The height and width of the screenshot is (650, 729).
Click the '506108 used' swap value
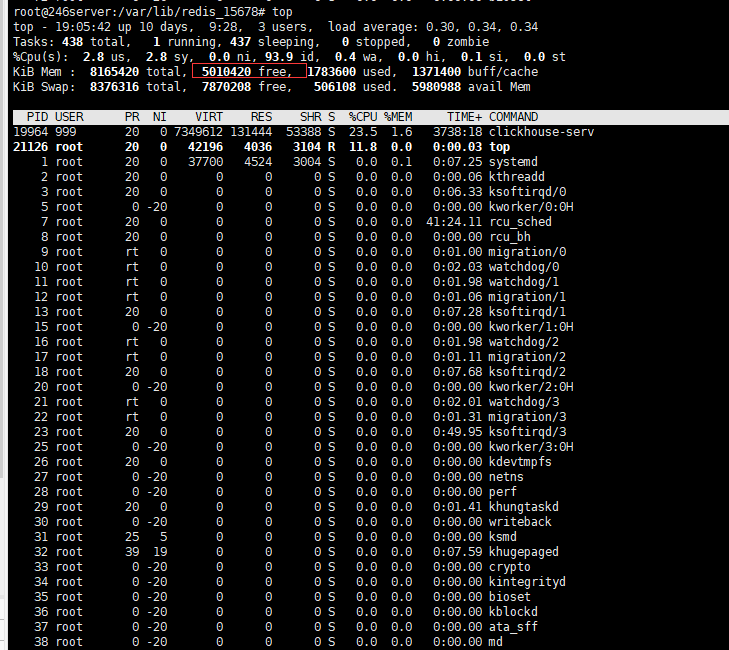[355, 87]
